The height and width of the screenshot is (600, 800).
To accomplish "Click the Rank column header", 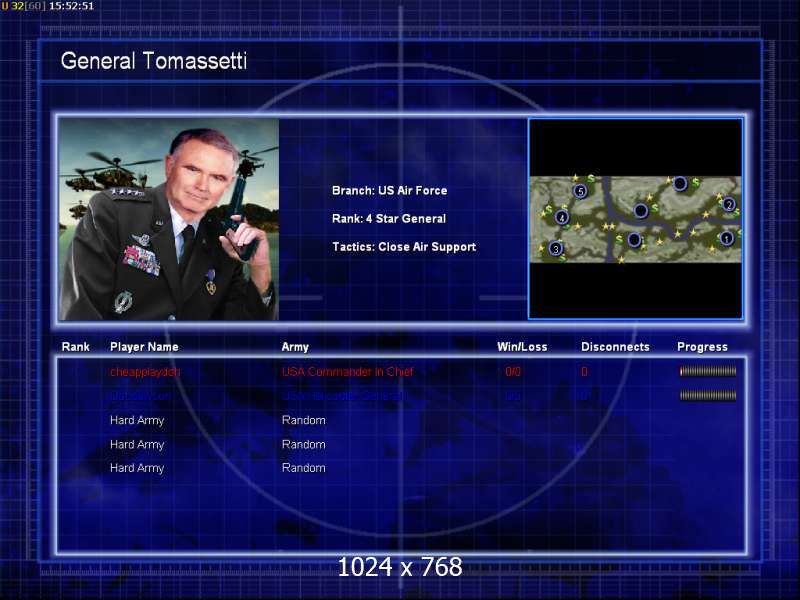I will 76,347.
